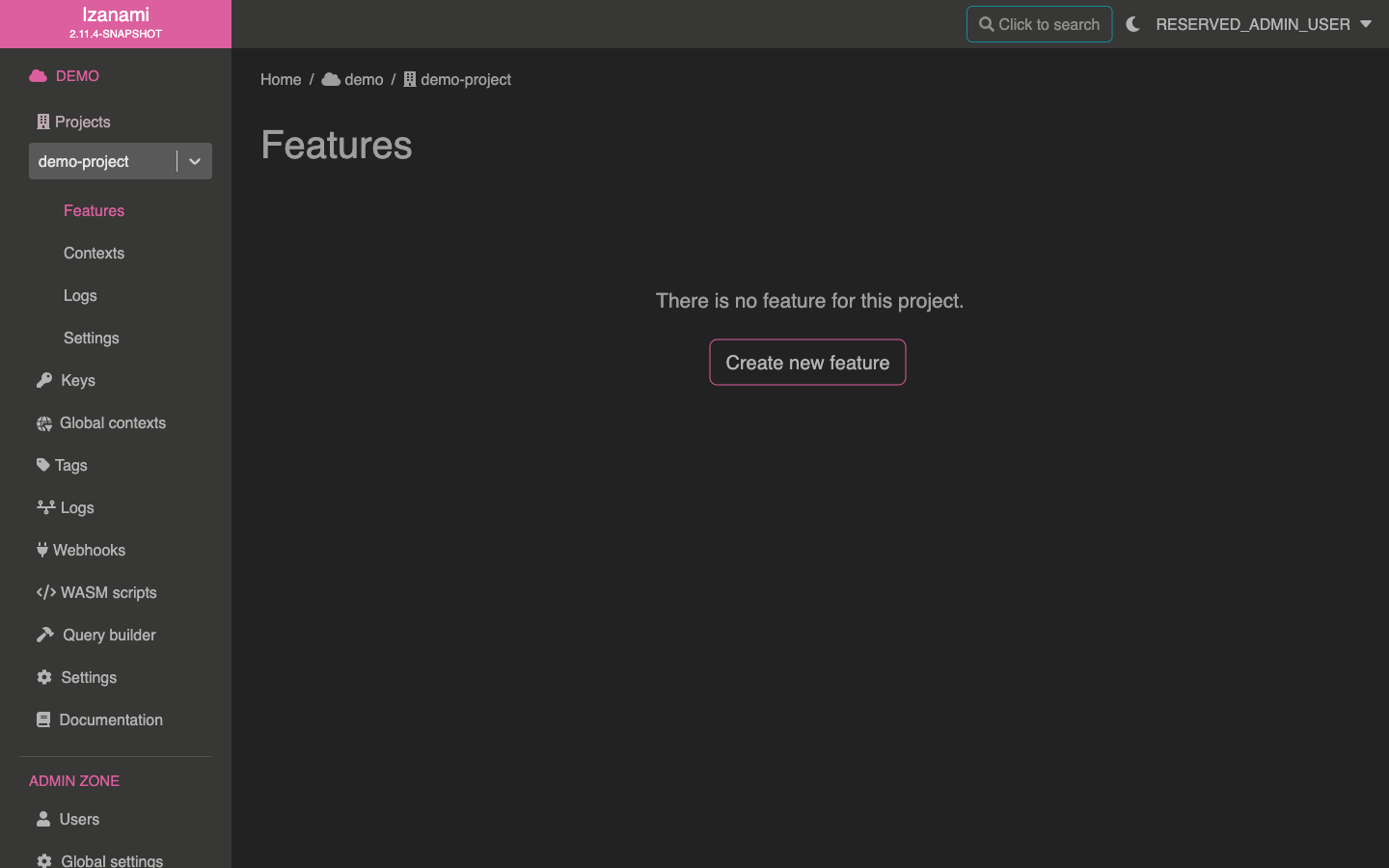Click the user icon next to Users
This screenshot has width=1389, height=868.
(43, 819)
